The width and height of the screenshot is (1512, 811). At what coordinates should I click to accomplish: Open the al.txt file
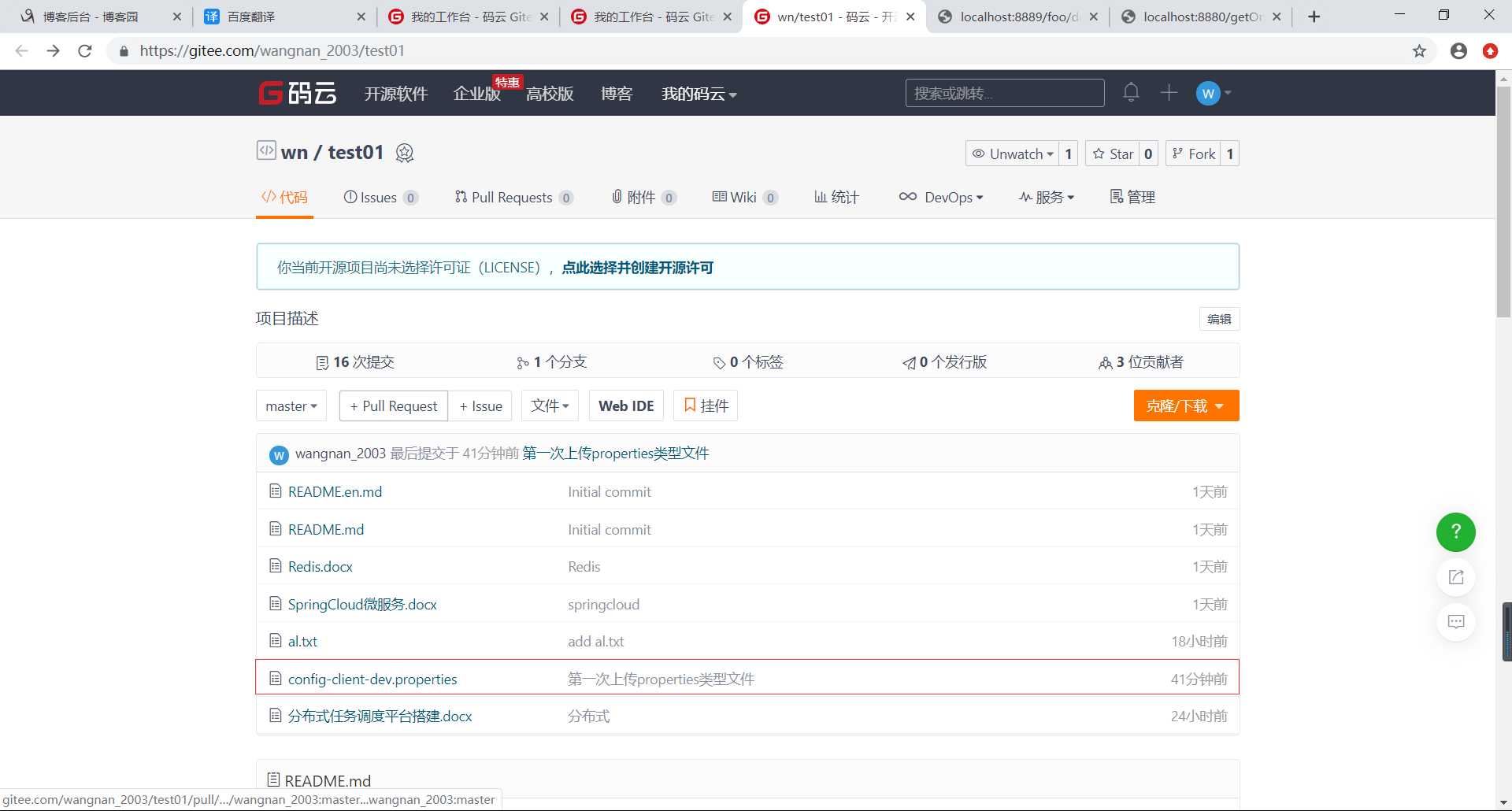[x=302, y=642]
